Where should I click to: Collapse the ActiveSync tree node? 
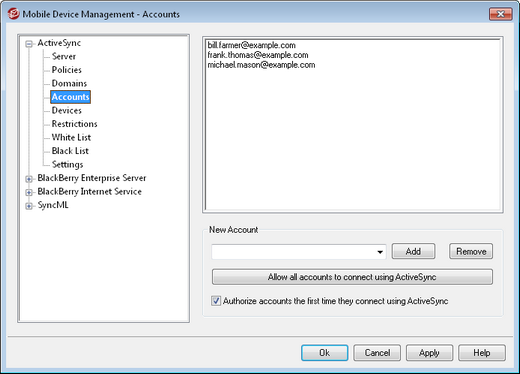click(x=29, y=44)
